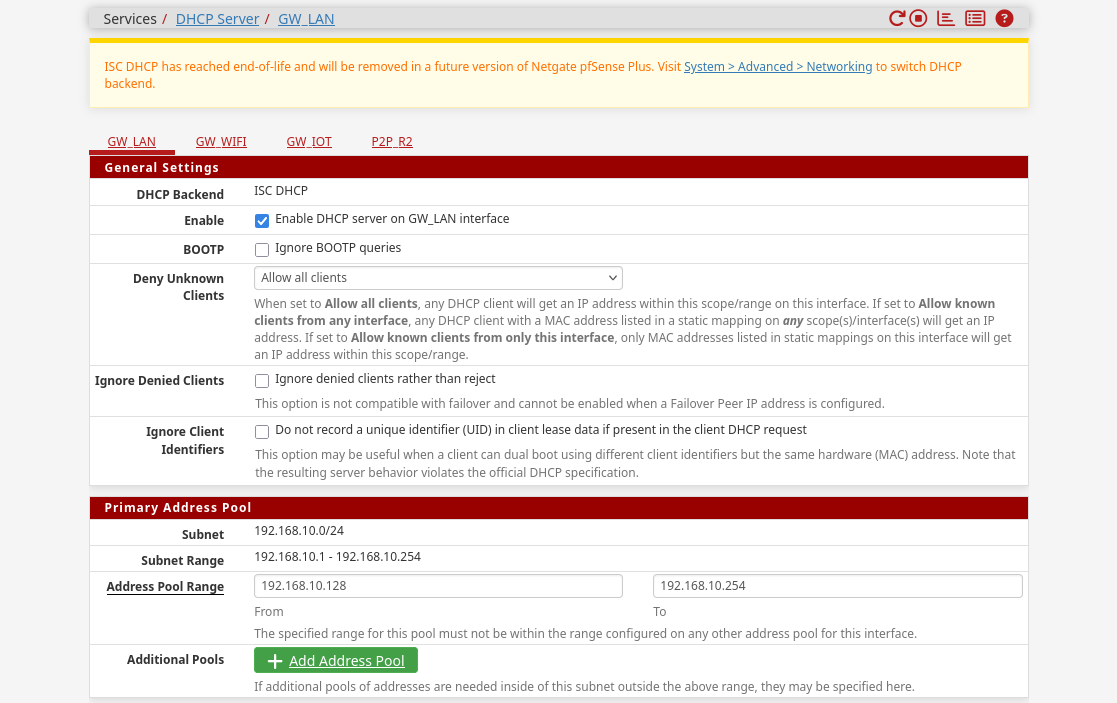This screenshot has width=1117, height=703.
Task: Click the Address Pool Range label
Action: click(165, 587)
